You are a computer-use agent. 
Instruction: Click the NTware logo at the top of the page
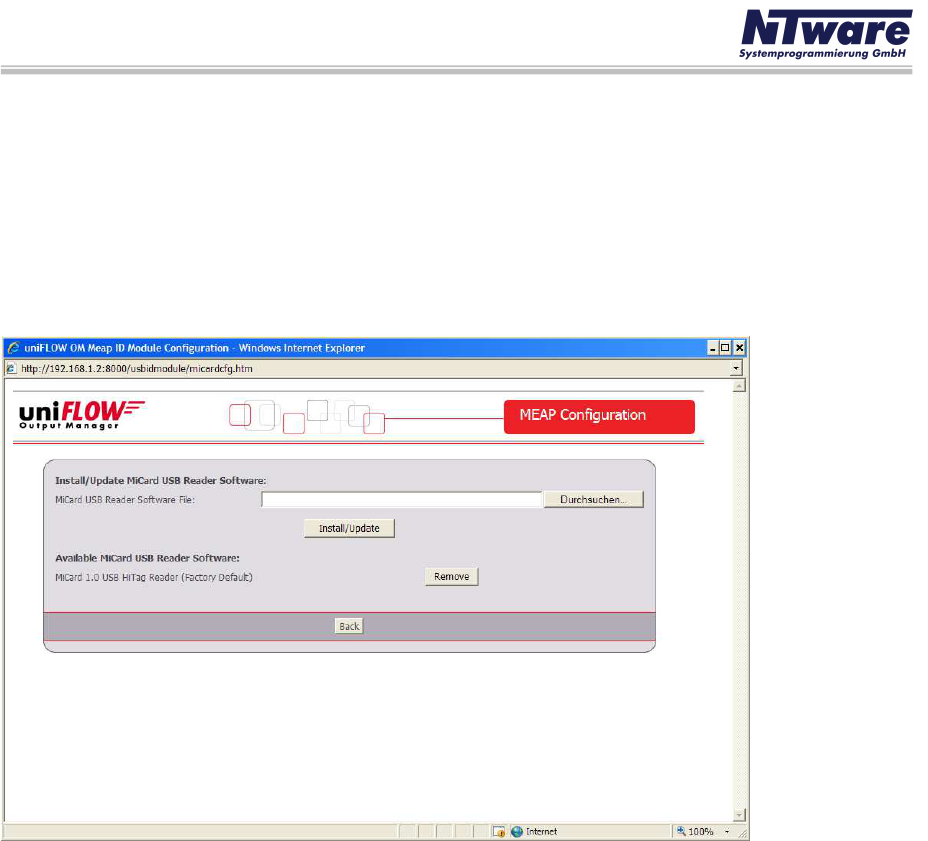[x=826, y=34]
